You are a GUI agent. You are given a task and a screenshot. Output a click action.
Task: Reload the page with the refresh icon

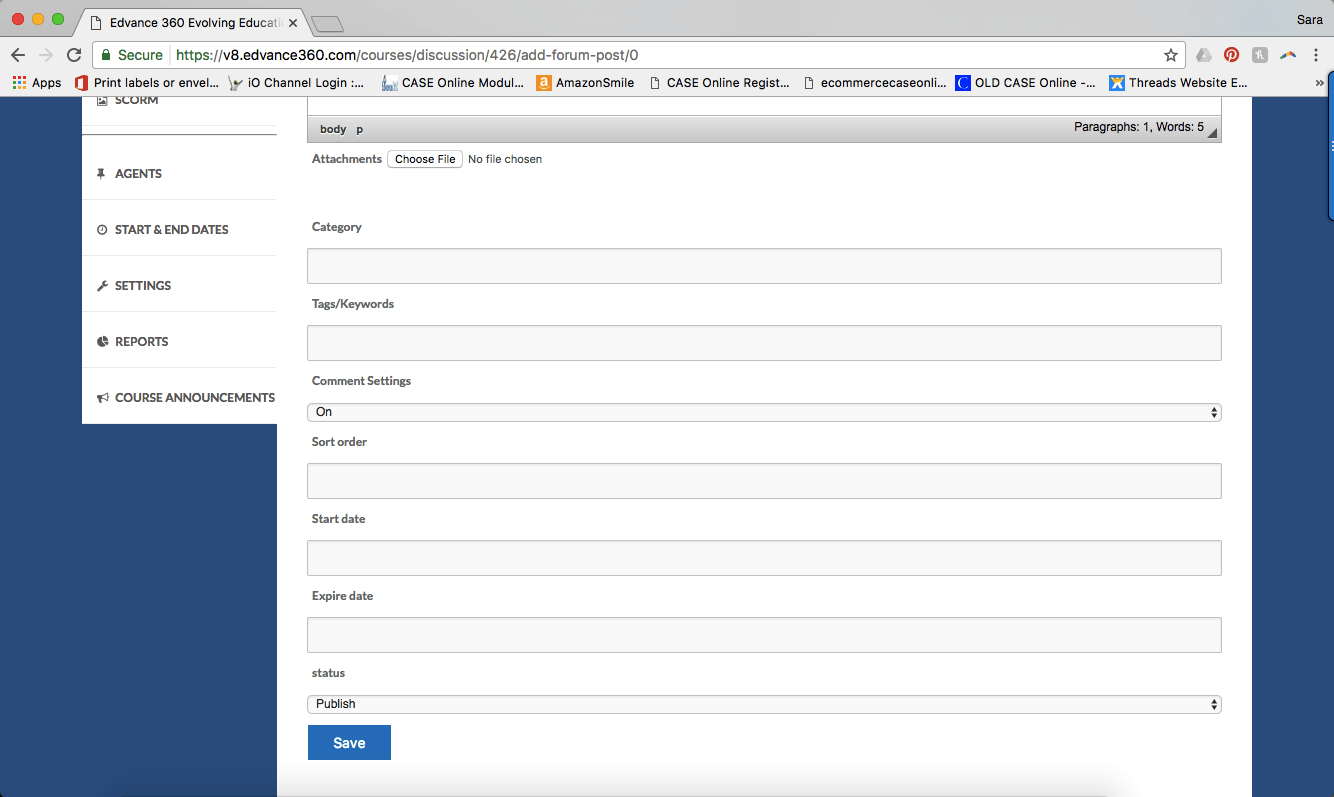73,55
